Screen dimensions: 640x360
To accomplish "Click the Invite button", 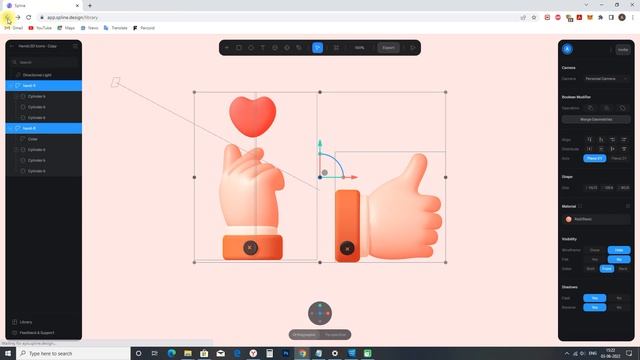I will pos(623,49).
